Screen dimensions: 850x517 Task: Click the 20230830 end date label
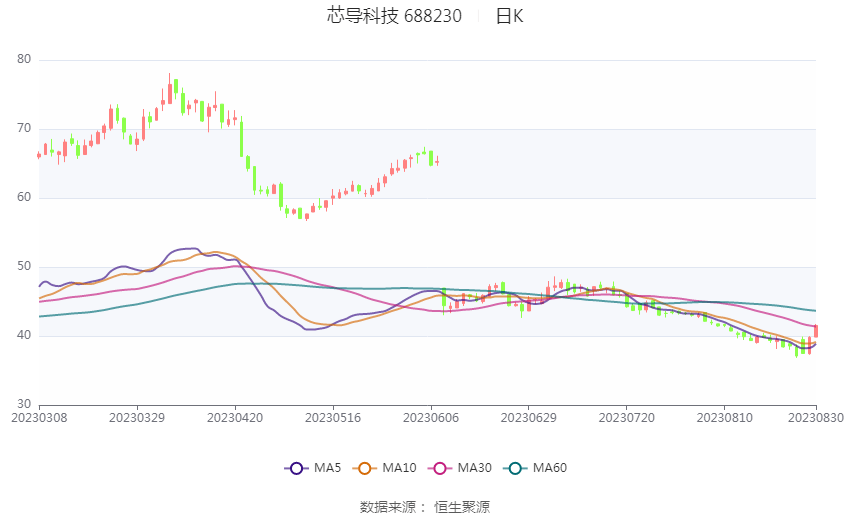[815, 416]
